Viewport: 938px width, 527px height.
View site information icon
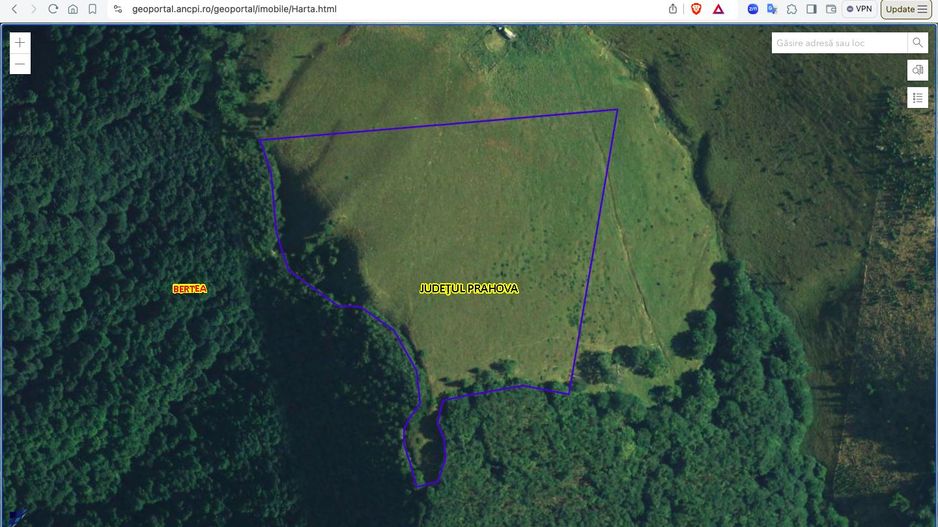(x=118, y=9)
